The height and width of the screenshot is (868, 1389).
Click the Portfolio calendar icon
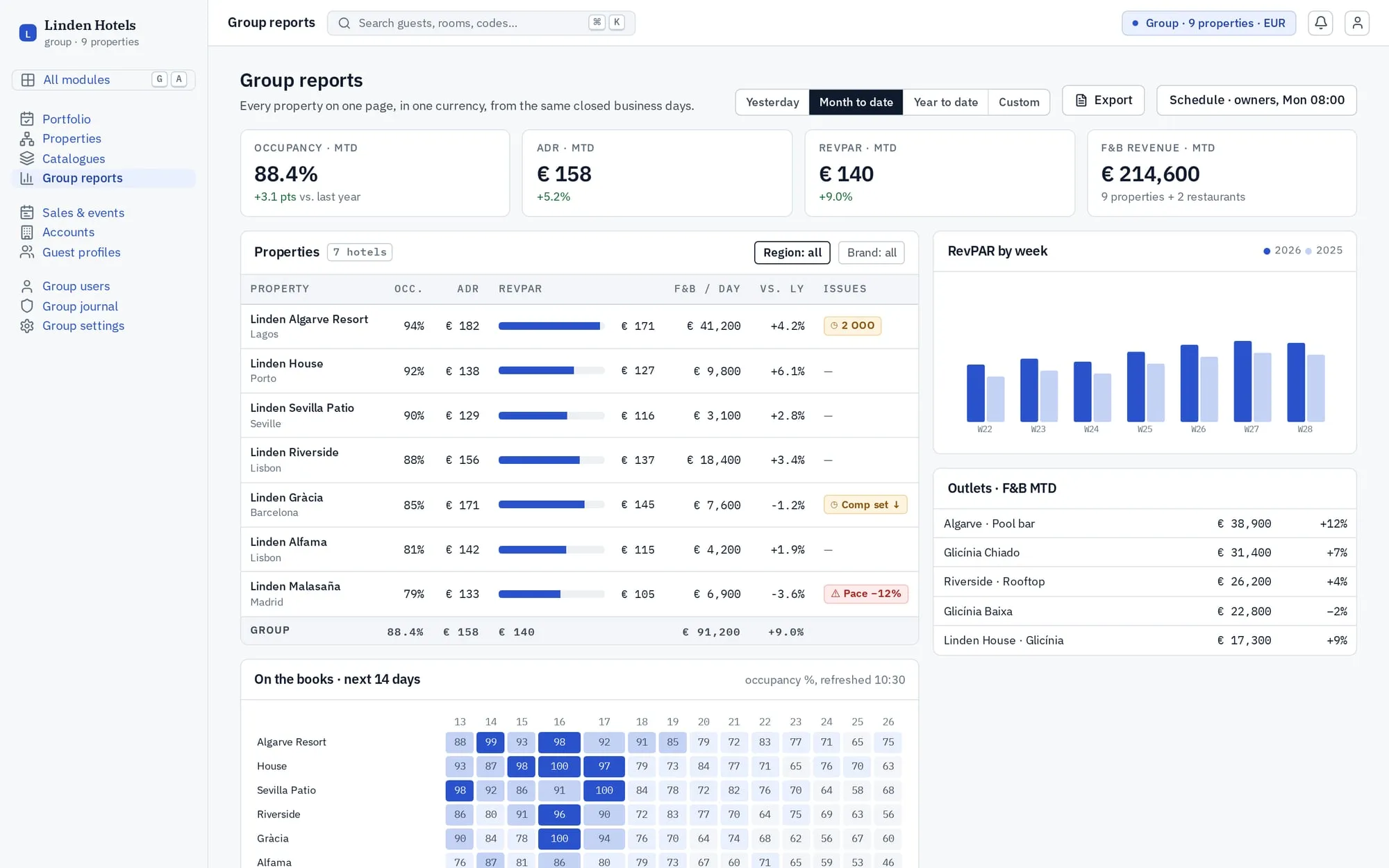27,119
